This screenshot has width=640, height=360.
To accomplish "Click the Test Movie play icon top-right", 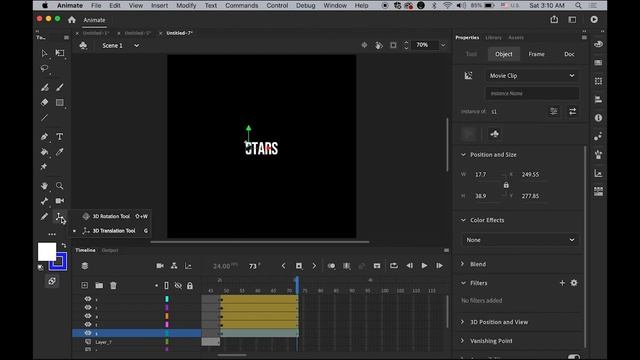I will tap(594, 20).
